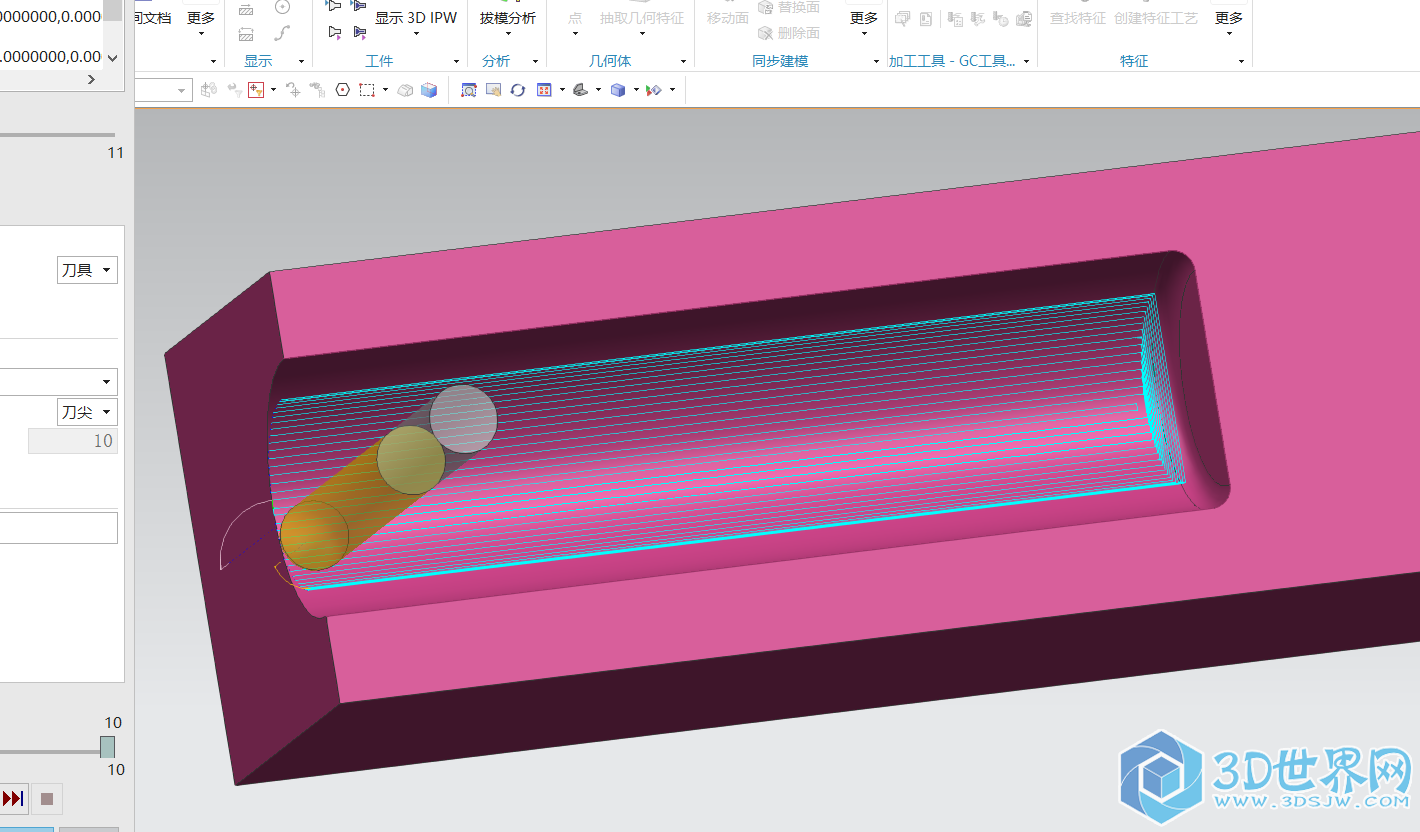Expand the 几何体 group arrow

click(x=685, y=62)
